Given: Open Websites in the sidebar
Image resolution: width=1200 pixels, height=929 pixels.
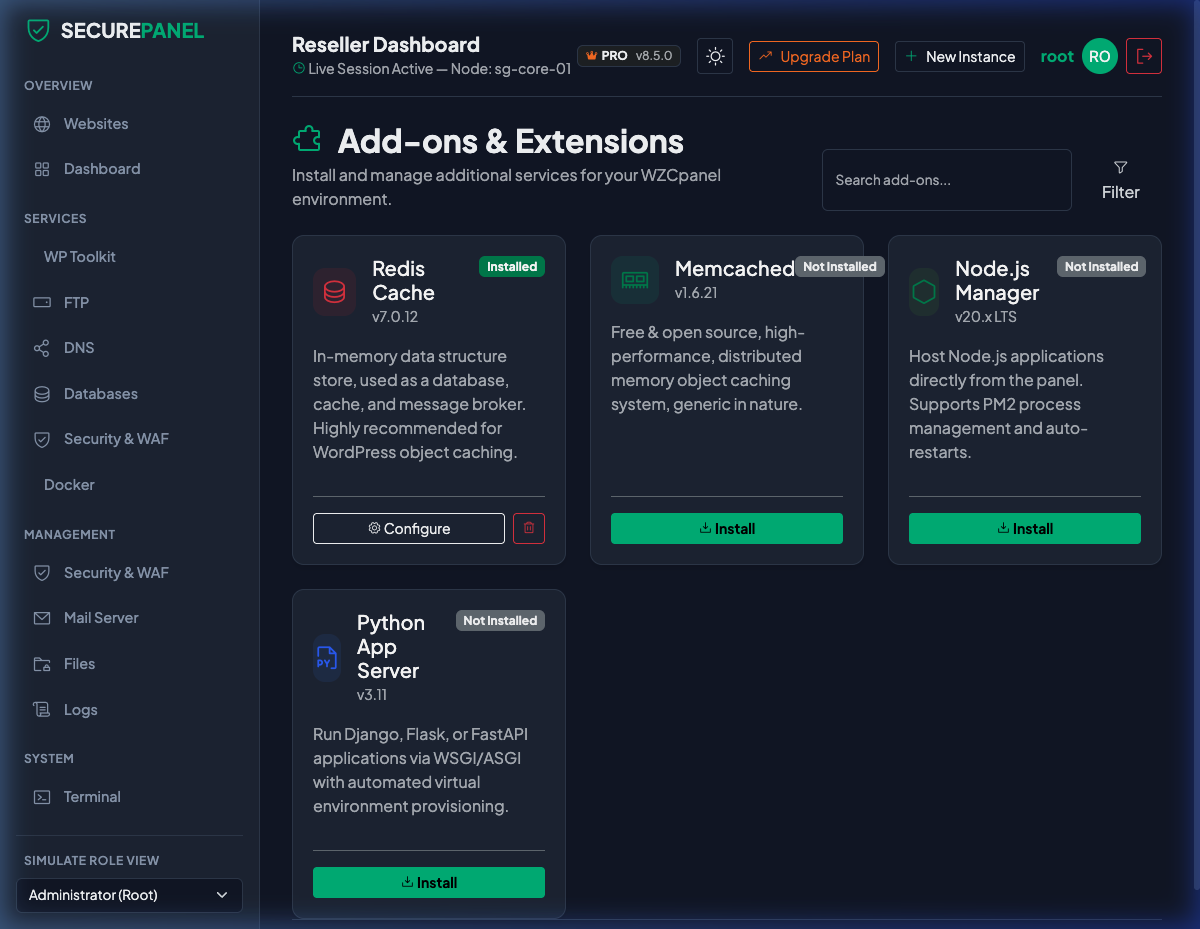Looking at the screenshot, I should (96, 124).
